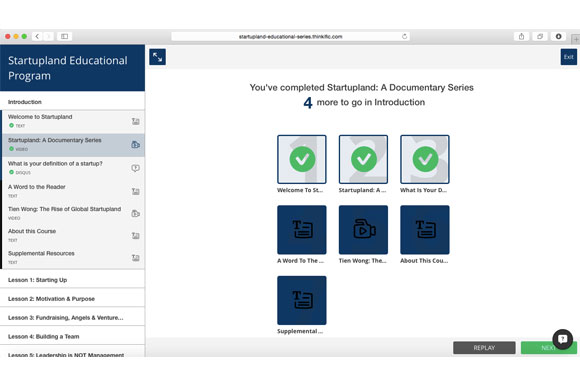Click discussion icon beside What is your definition

136,168
